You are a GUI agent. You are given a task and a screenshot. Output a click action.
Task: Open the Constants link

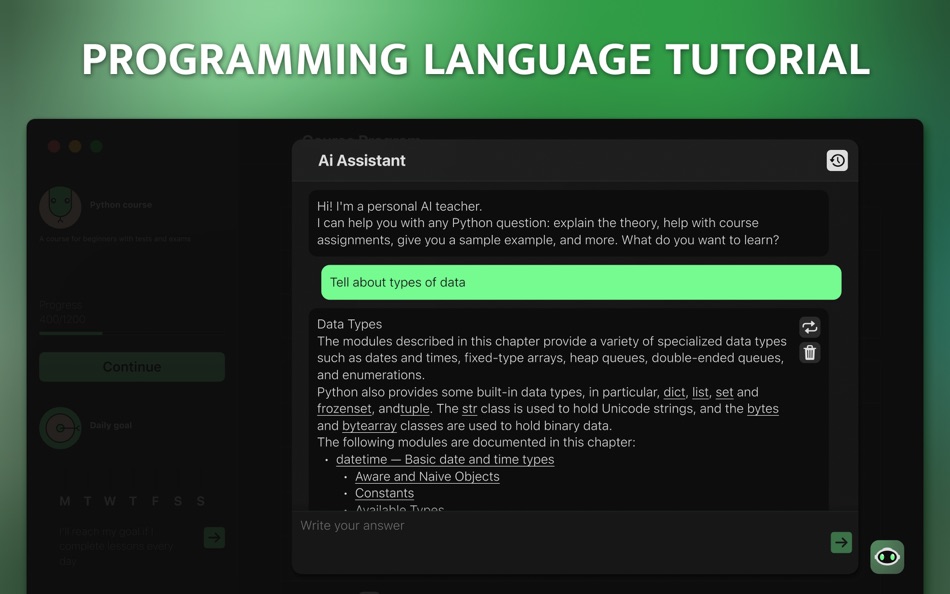click(x=384, y=493)
